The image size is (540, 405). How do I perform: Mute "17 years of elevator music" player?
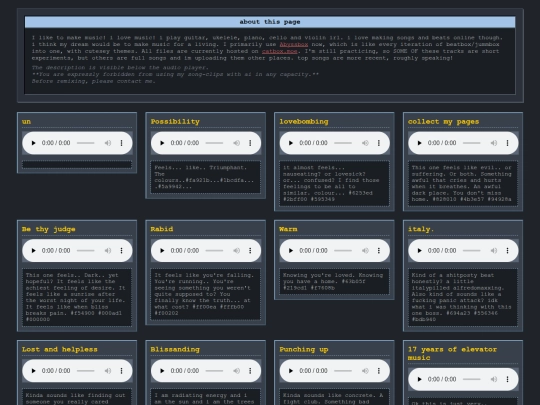click(494, 379)
